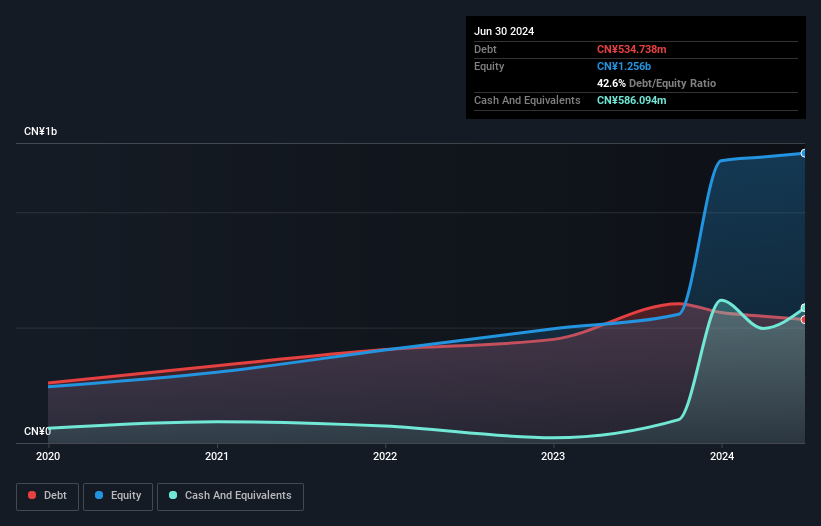821x526 pixels.
Task: Click the Debt label in tooltip
Action: [485, 49]
